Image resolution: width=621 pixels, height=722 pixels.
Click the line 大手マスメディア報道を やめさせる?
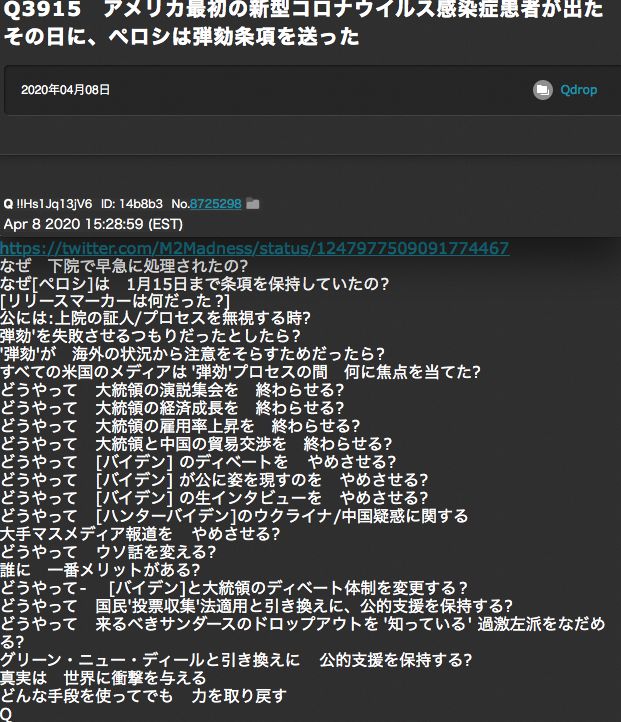(x=140, y=534)
